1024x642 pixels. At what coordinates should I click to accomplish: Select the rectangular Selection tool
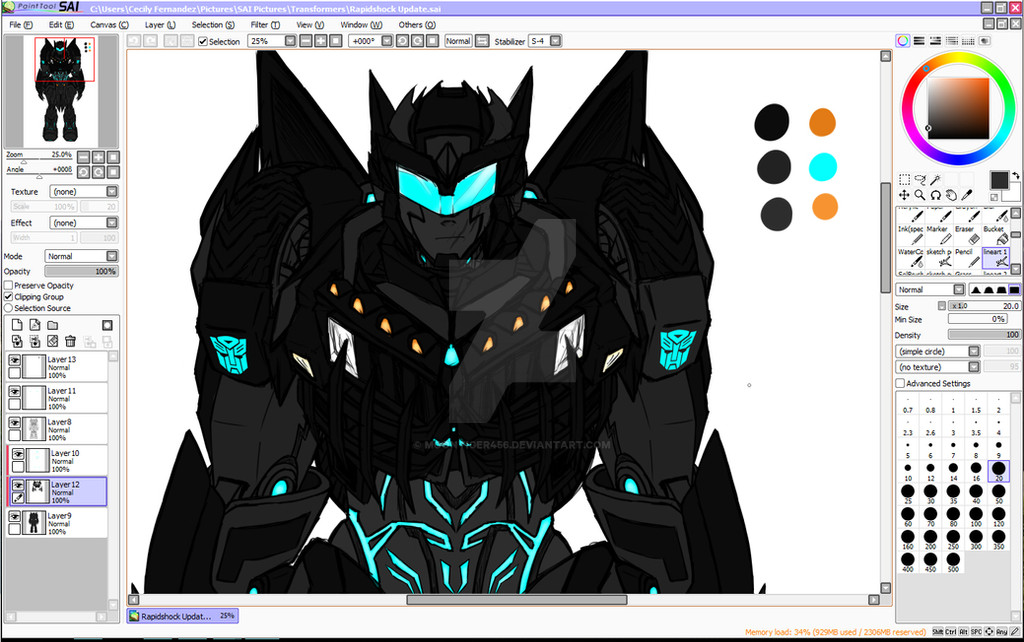pyautogui.click(x=904, y=180)
